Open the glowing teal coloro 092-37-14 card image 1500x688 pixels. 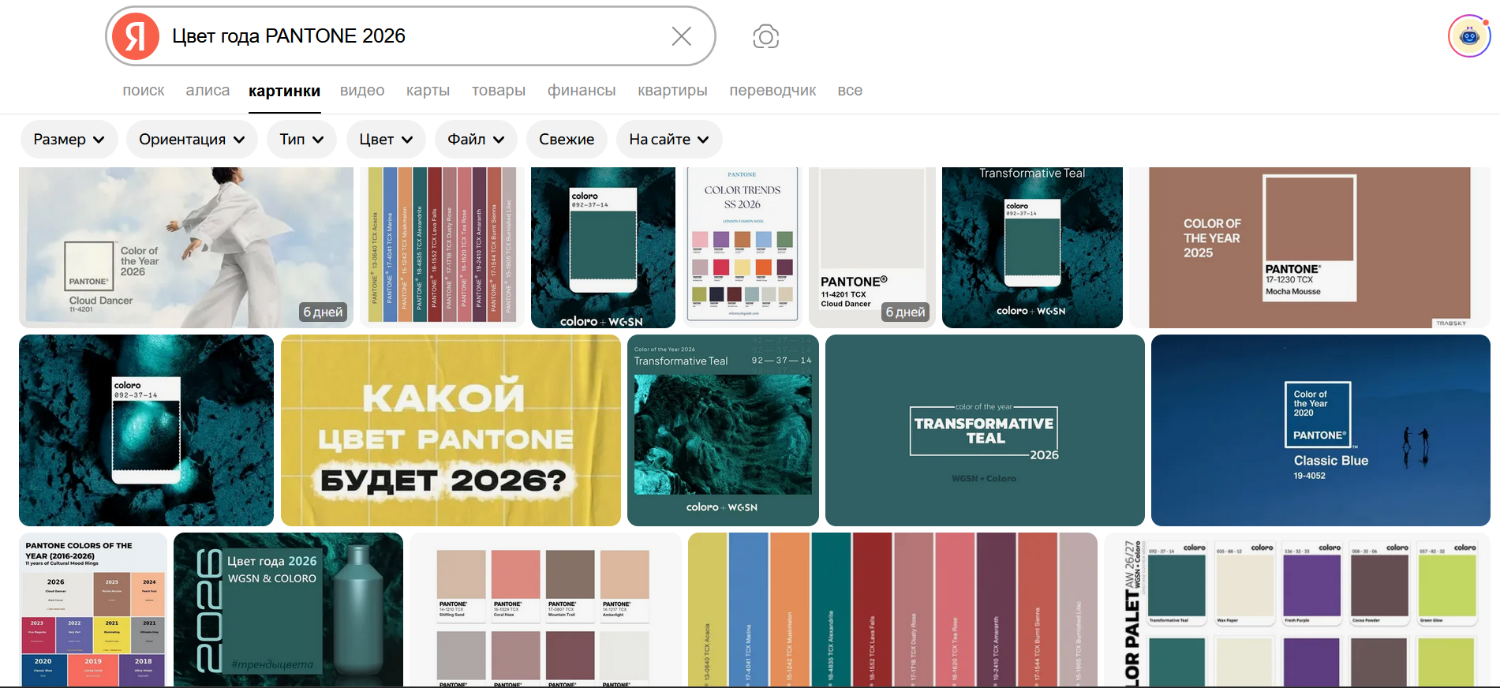coord(146,430)
